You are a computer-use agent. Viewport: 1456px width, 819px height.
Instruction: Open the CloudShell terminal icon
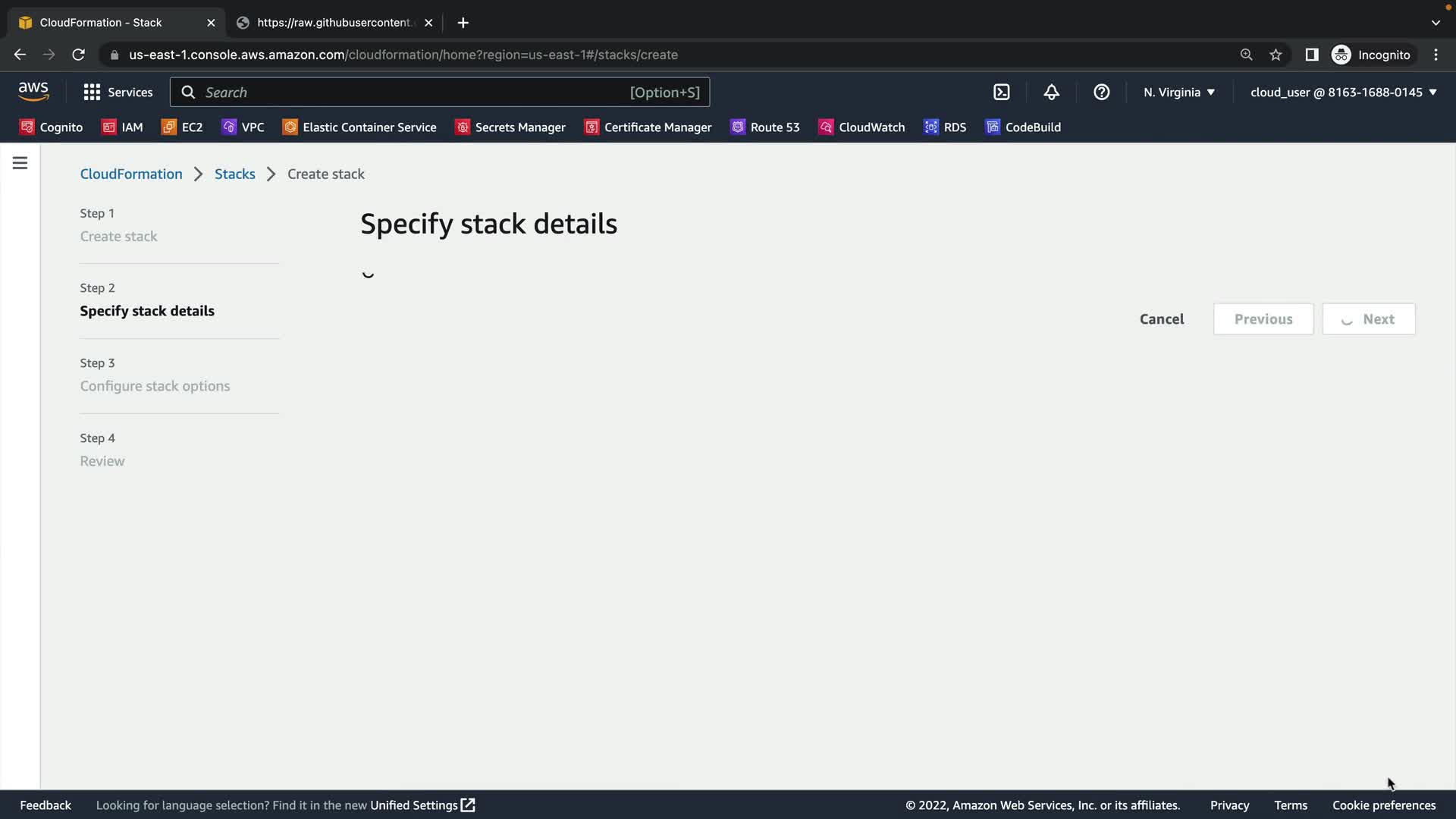coord(1001,92)
